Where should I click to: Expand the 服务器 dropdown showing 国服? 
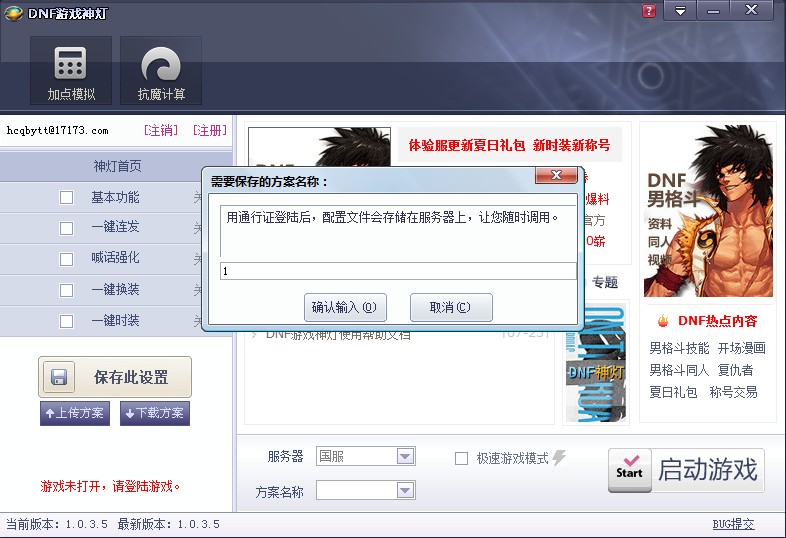coord(405,456)
